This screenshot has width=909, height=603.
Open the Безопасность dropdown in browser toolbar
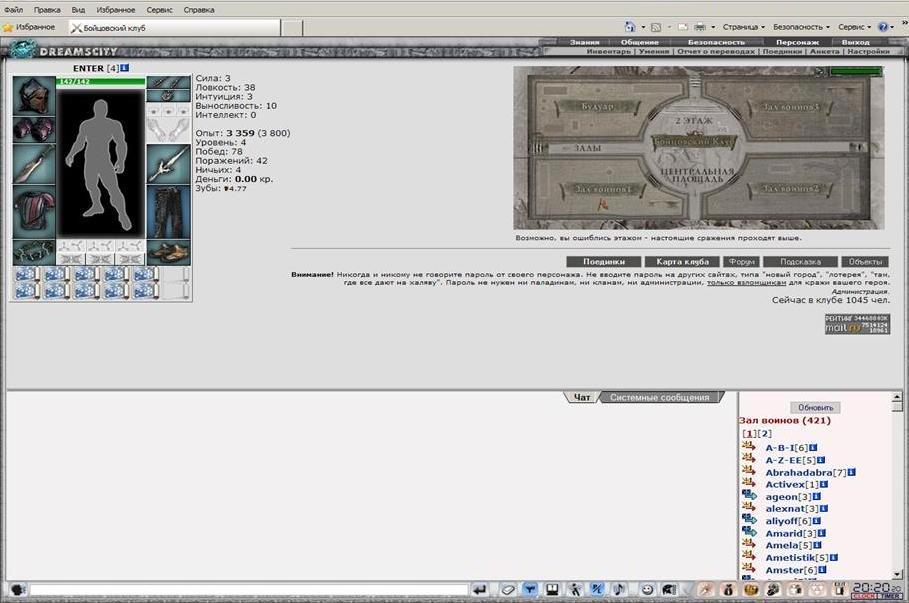click(x=801, y=27)
